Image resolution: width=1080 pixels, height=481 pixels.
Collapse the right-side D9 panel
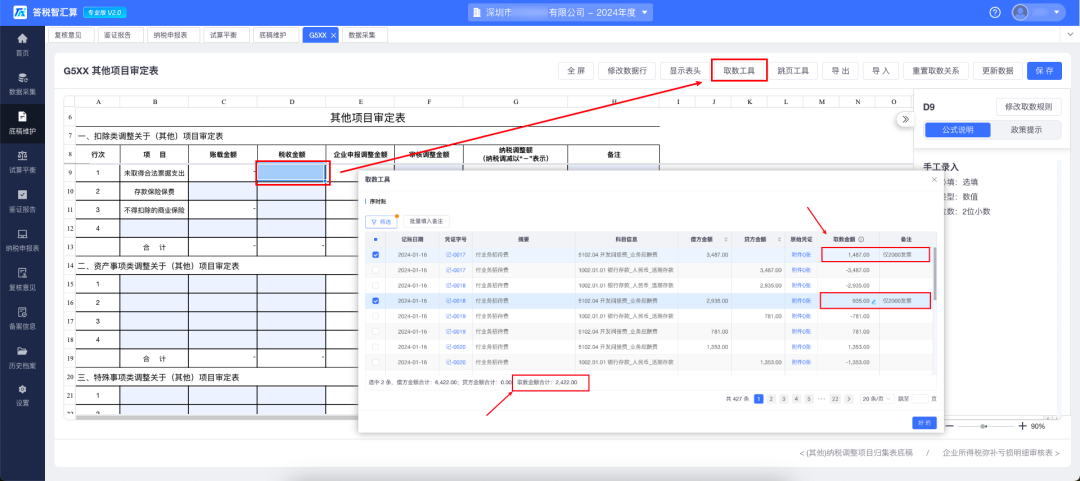904,119
